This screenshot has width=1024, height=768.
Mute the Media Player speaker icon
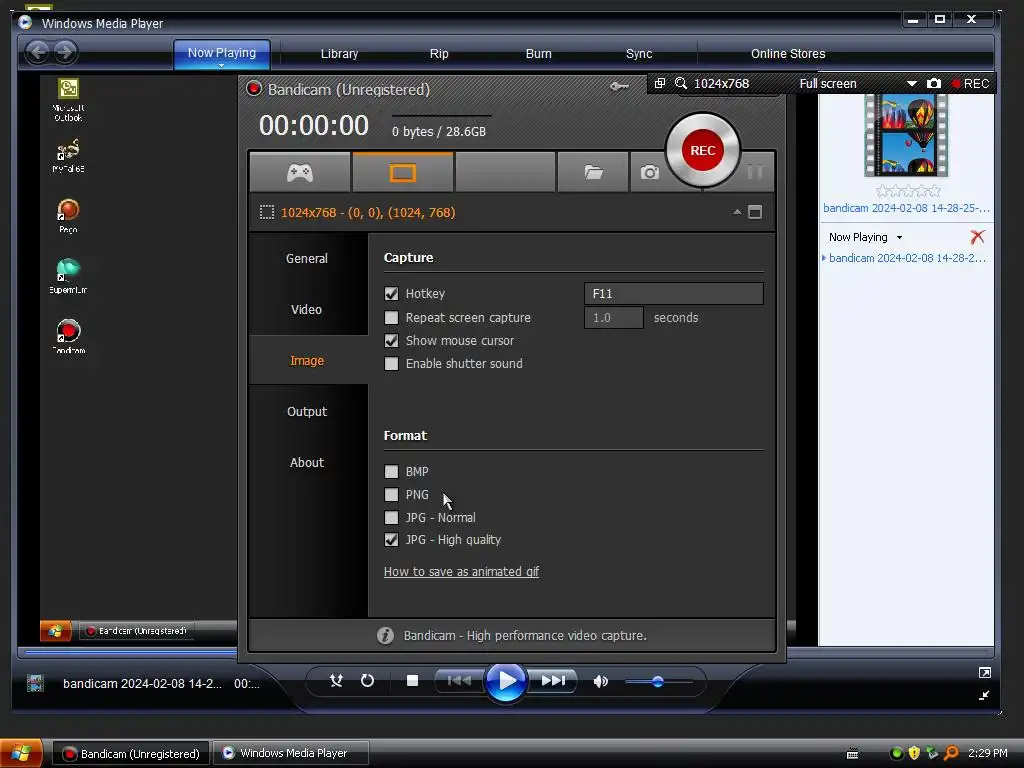click(x=600, y=681)
